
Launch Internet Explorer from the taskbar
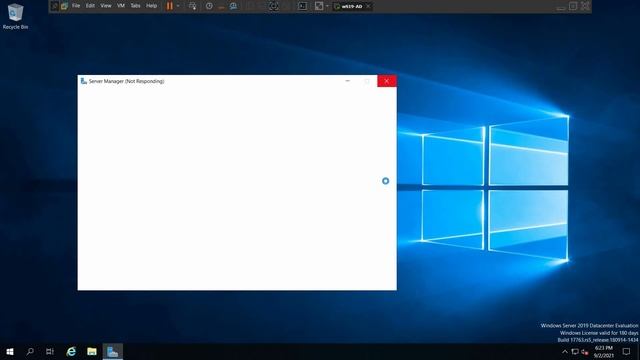pos(71,351)
